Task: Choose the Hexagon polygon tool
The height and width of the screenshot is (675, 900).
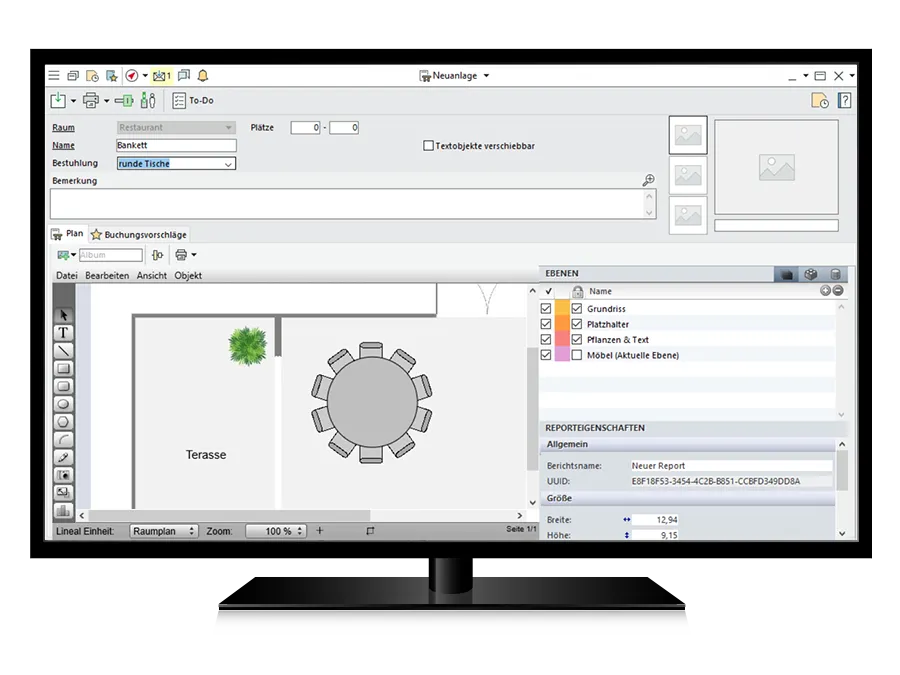Action: point(64,422)
